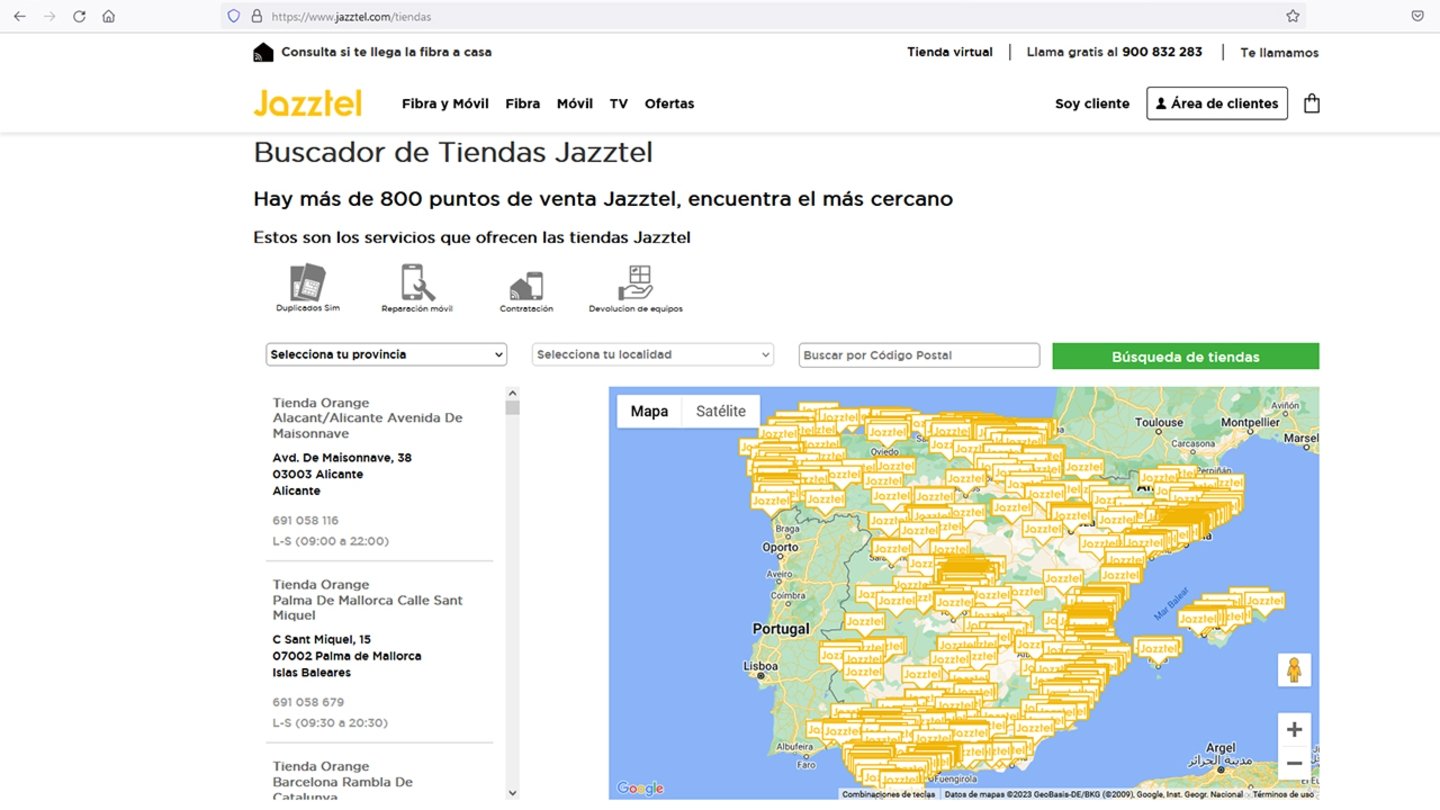Click the browser forward arrow
The image size is (1440, 810).
[49, 16]
